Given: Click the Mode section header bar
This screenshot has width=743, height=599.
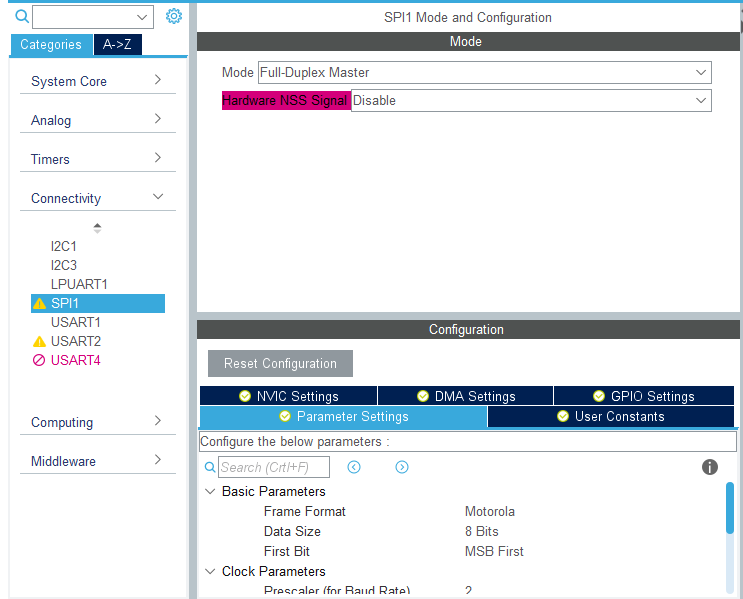Looking at the screenshot, I should pos(468,42).
